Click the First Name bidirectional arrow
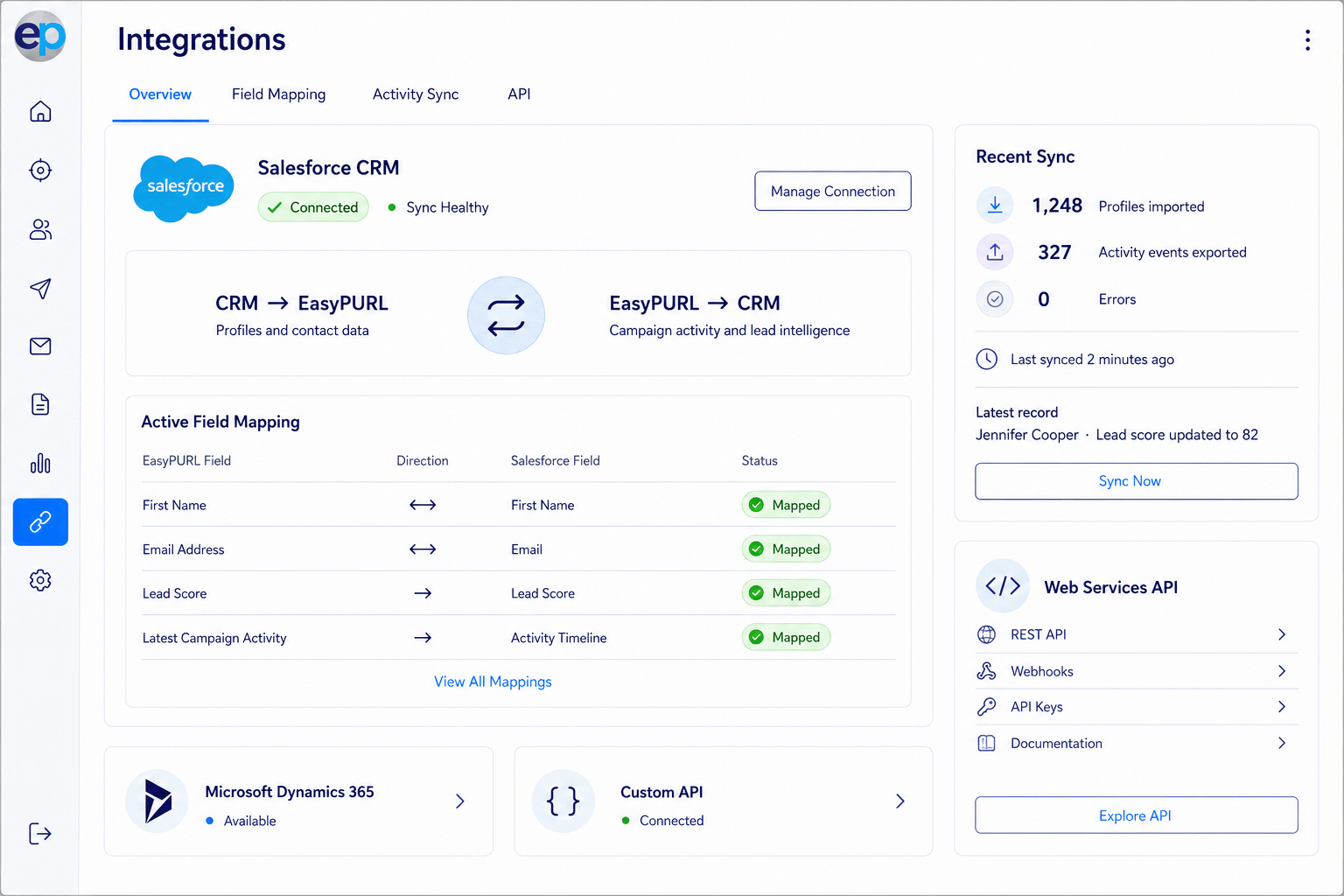This screenshot has width=1344, height=896. (x=423, y=505)
